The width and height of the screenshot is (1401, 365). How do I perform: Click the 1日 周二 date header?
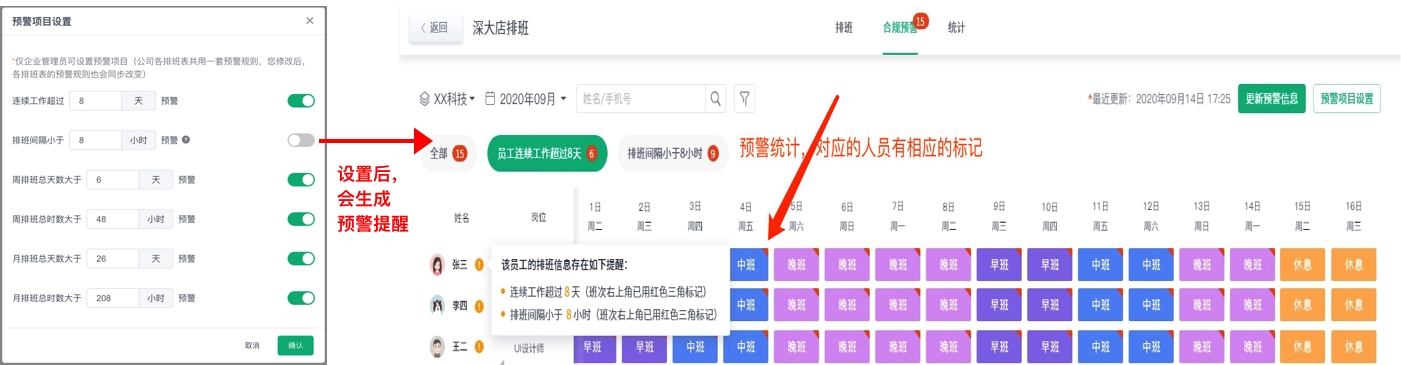point(595,217)
